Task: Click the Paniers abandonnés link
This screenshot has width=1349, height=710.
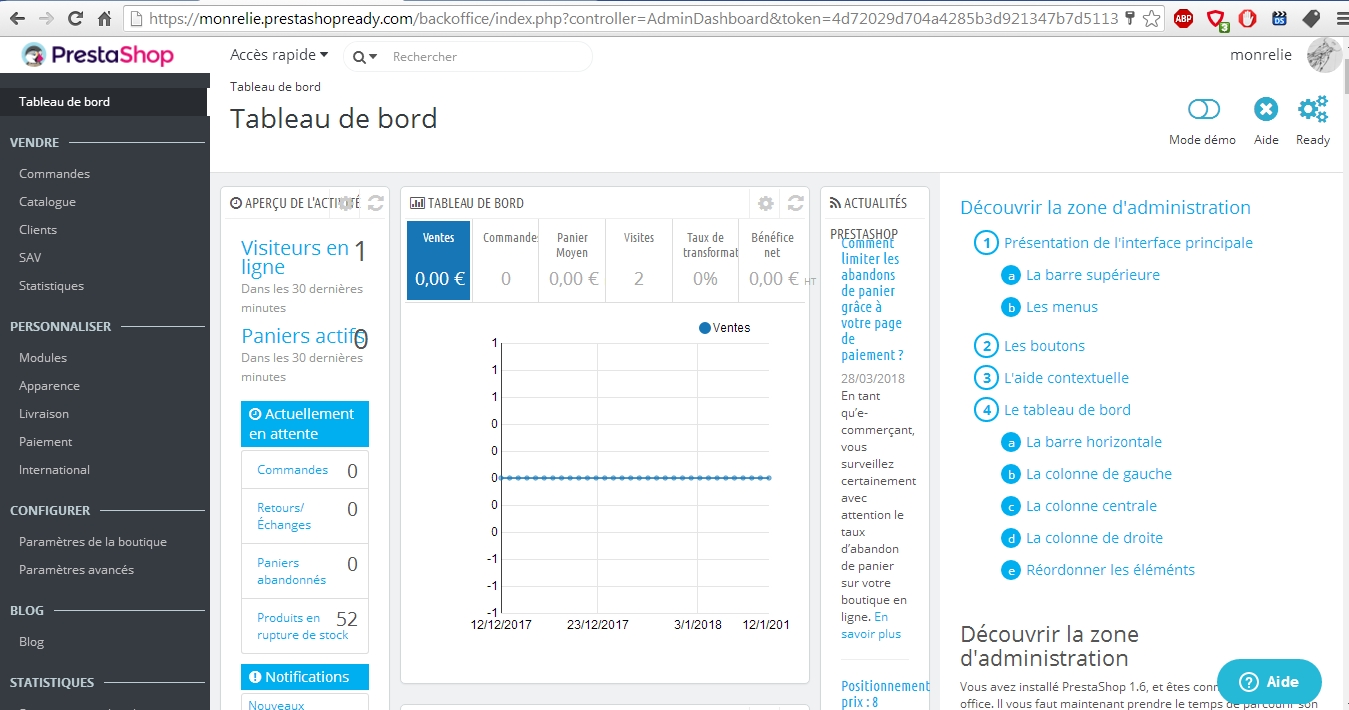Action: point(291,571)
